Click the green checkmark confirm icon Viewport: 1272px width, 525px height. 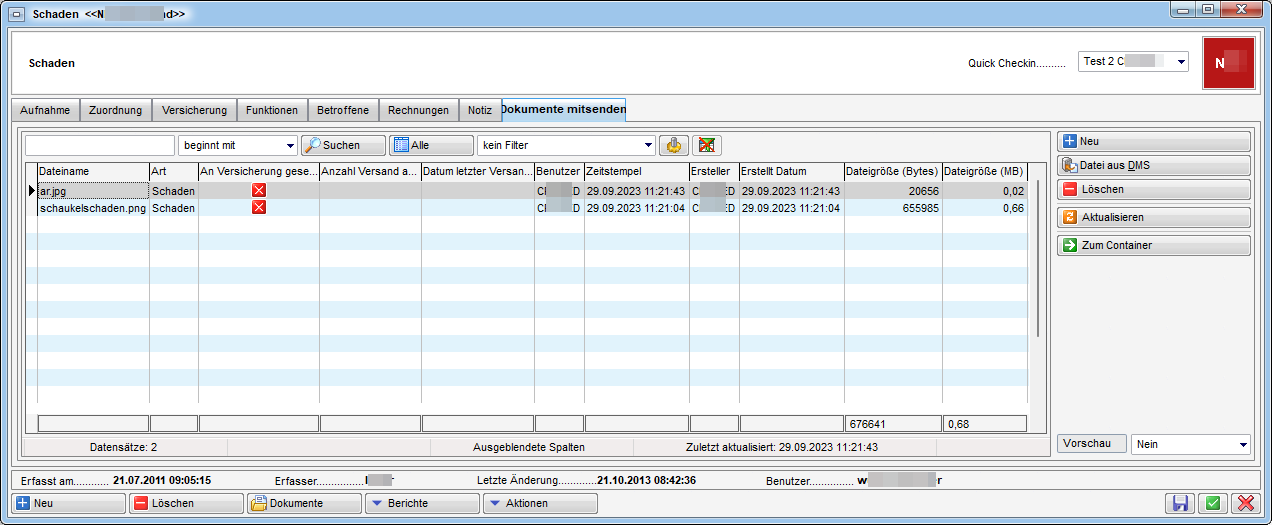(1212, 503)
